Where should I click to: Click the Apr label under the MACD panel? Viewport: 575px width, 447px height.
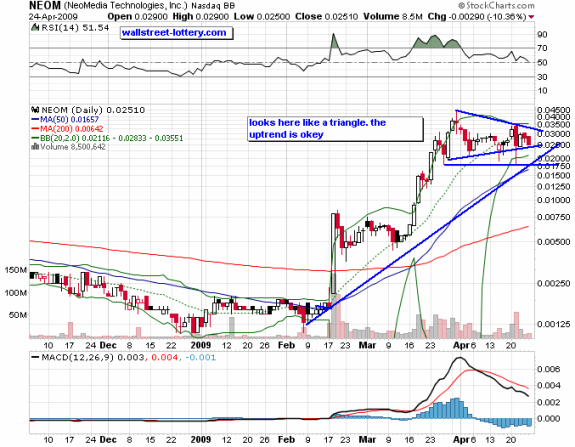[461, 439]
